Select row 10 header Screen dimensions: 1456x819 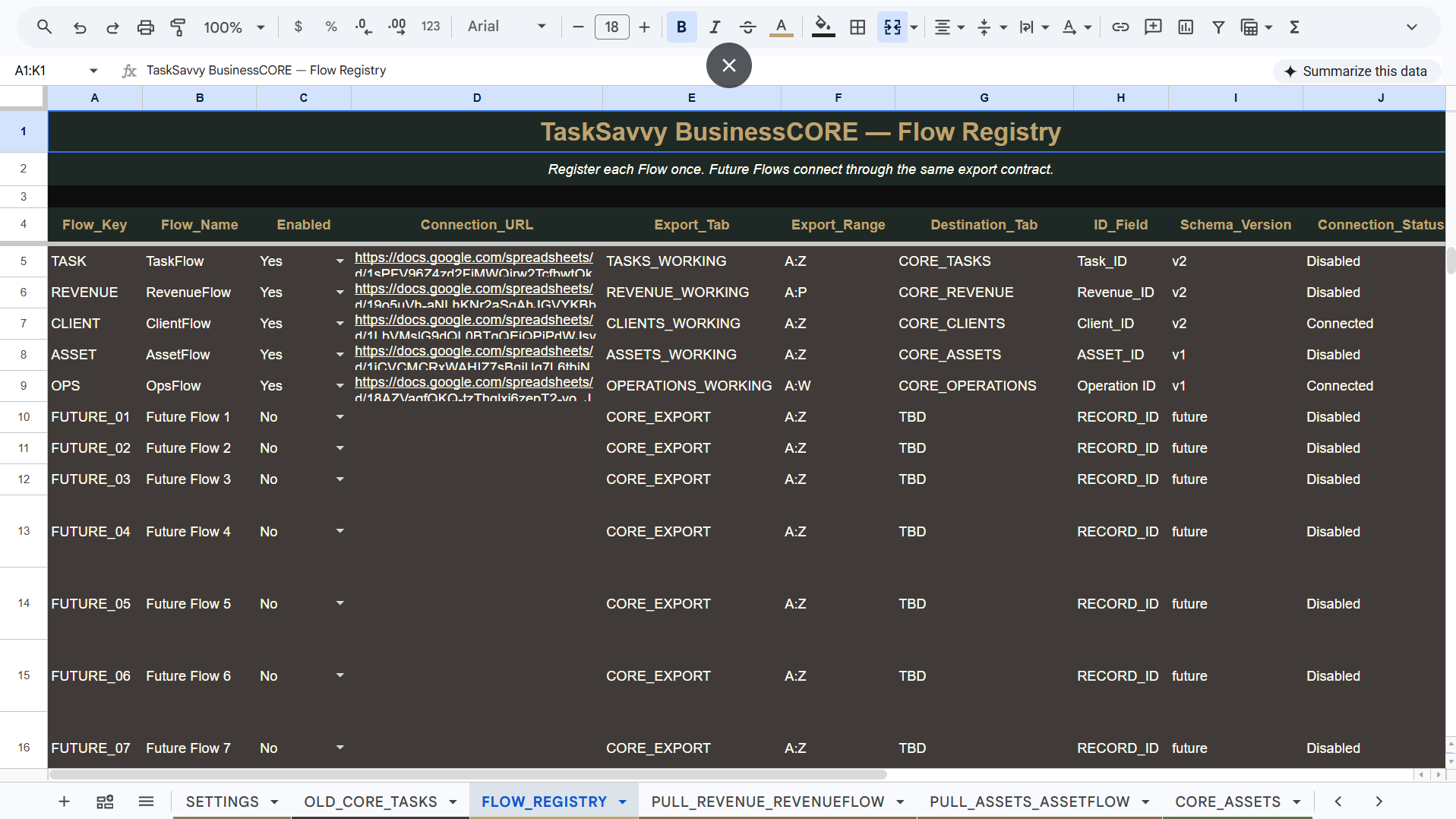pyautogui.click(x=24, y=417)
